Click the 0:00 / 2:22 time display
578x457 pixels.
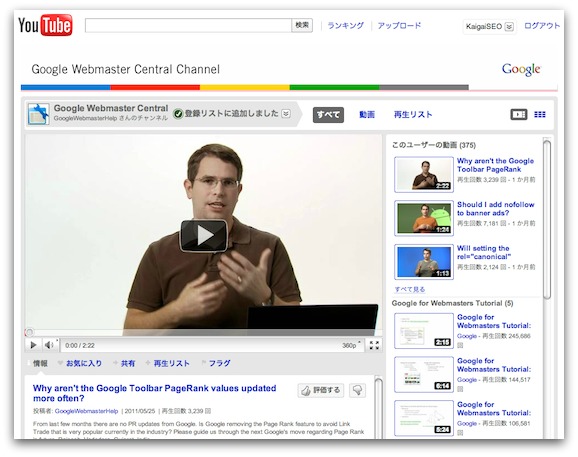click(x=80, y=345)
